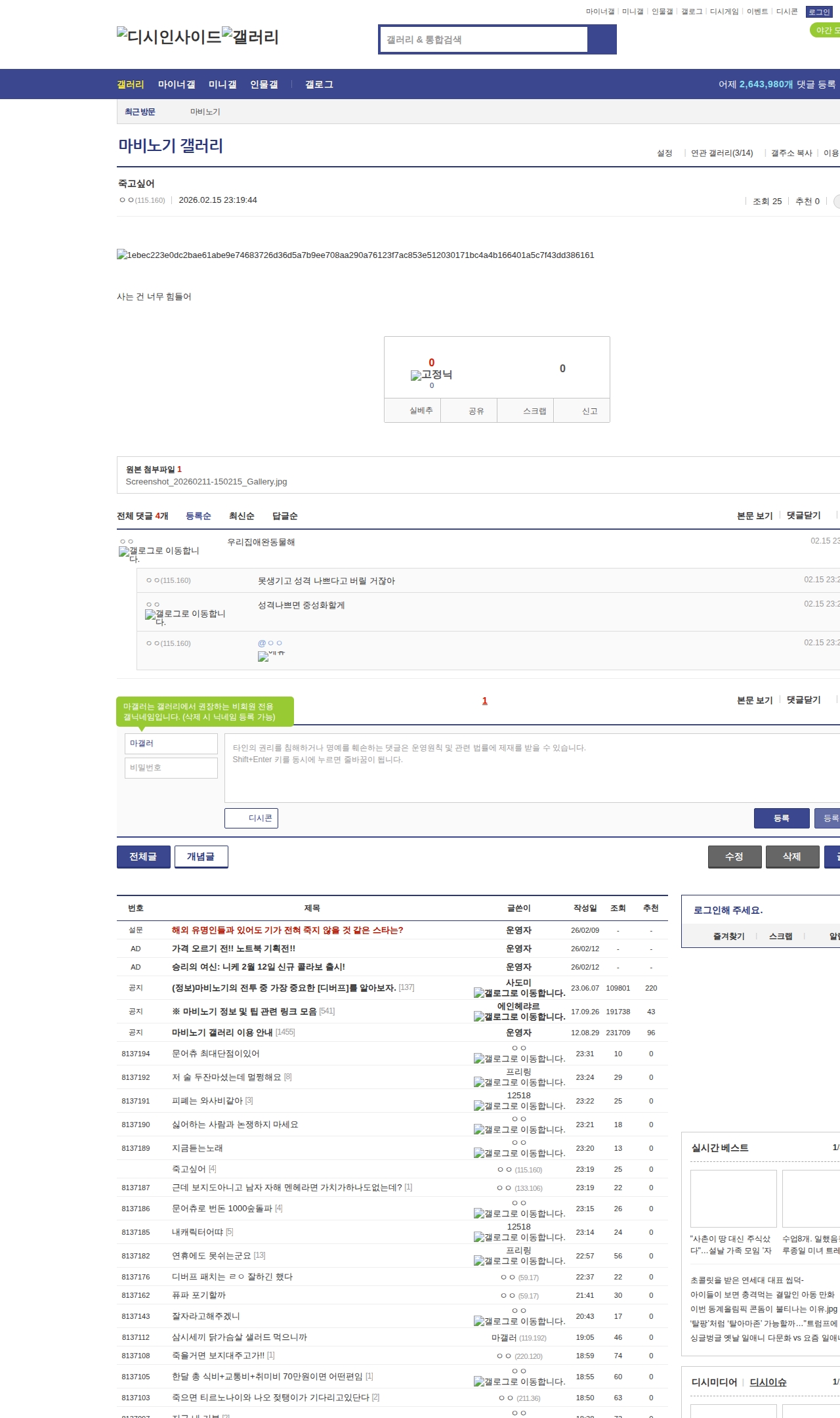Viewport: 840px width, 1418px height.
Task: Sort comments by 최신순
Action: (241, 516)
